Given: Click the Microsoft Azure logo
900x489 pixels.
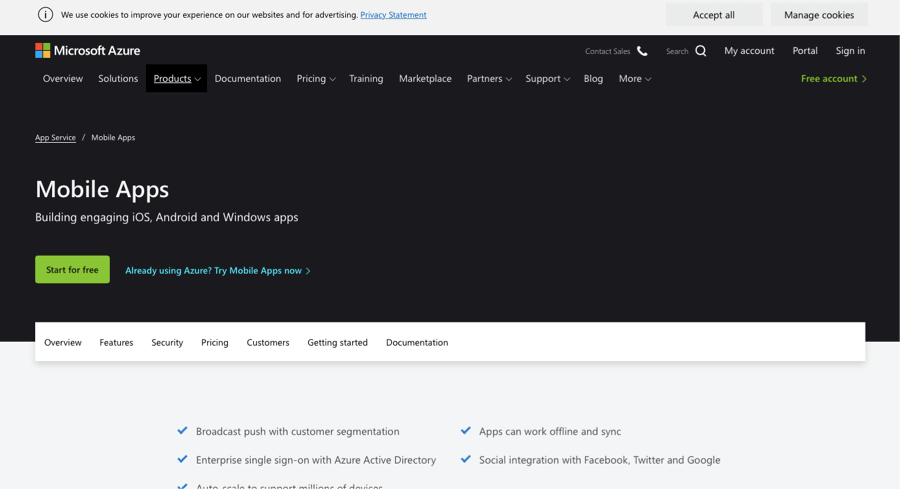Looking at the screenshot, I should (x=88, y=51).
